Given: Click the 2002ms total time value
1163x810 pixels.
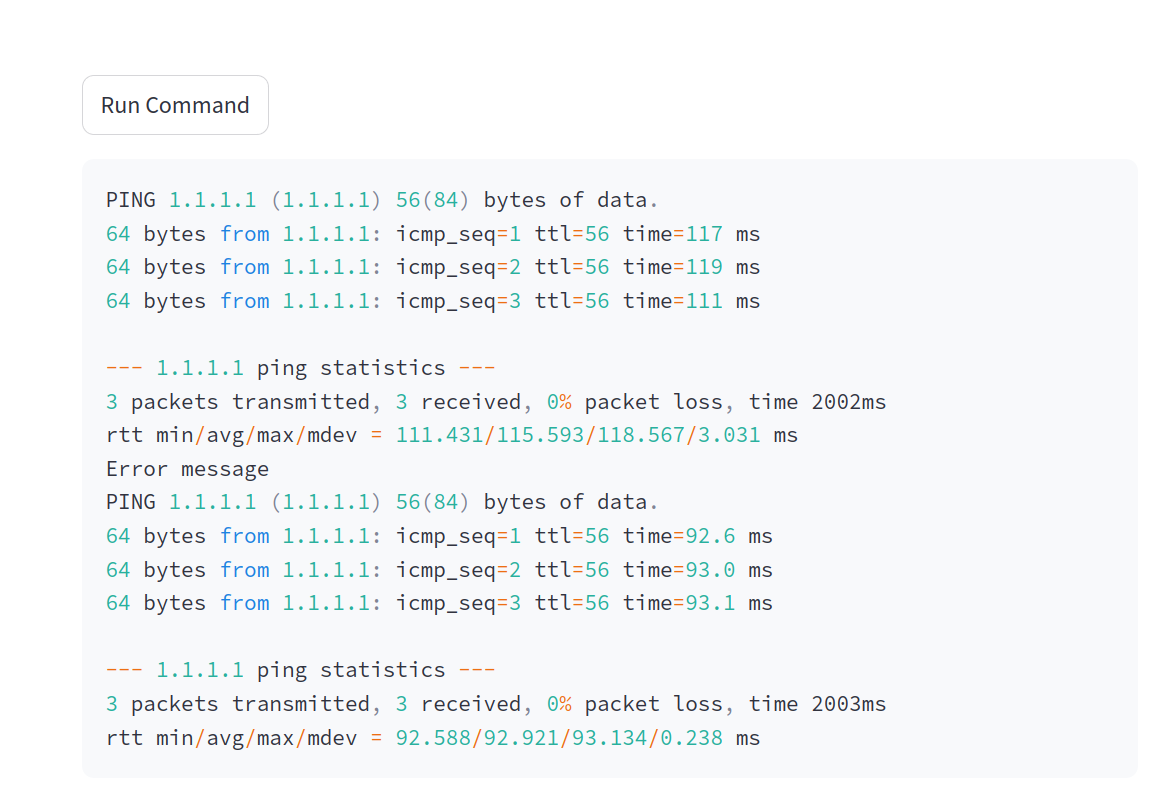Looking at the screenshot, I should click(849, 402).
